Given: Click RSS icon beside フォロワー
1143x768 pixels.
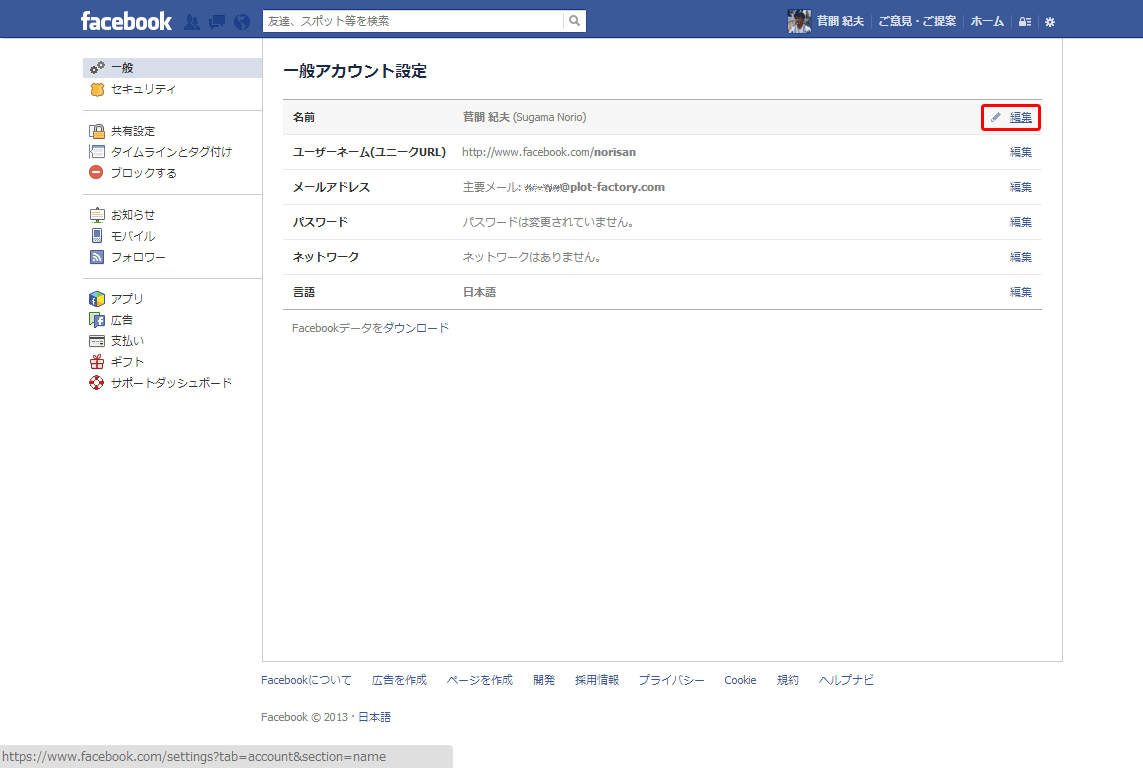Looking at the screenshot, I should tap(97, 257).
